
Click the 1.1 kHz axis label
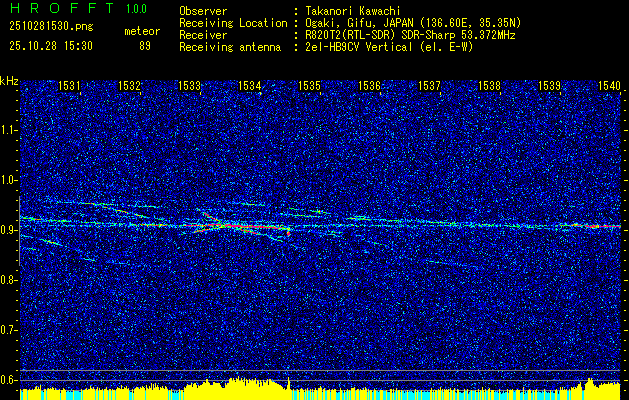click(8, 130)
